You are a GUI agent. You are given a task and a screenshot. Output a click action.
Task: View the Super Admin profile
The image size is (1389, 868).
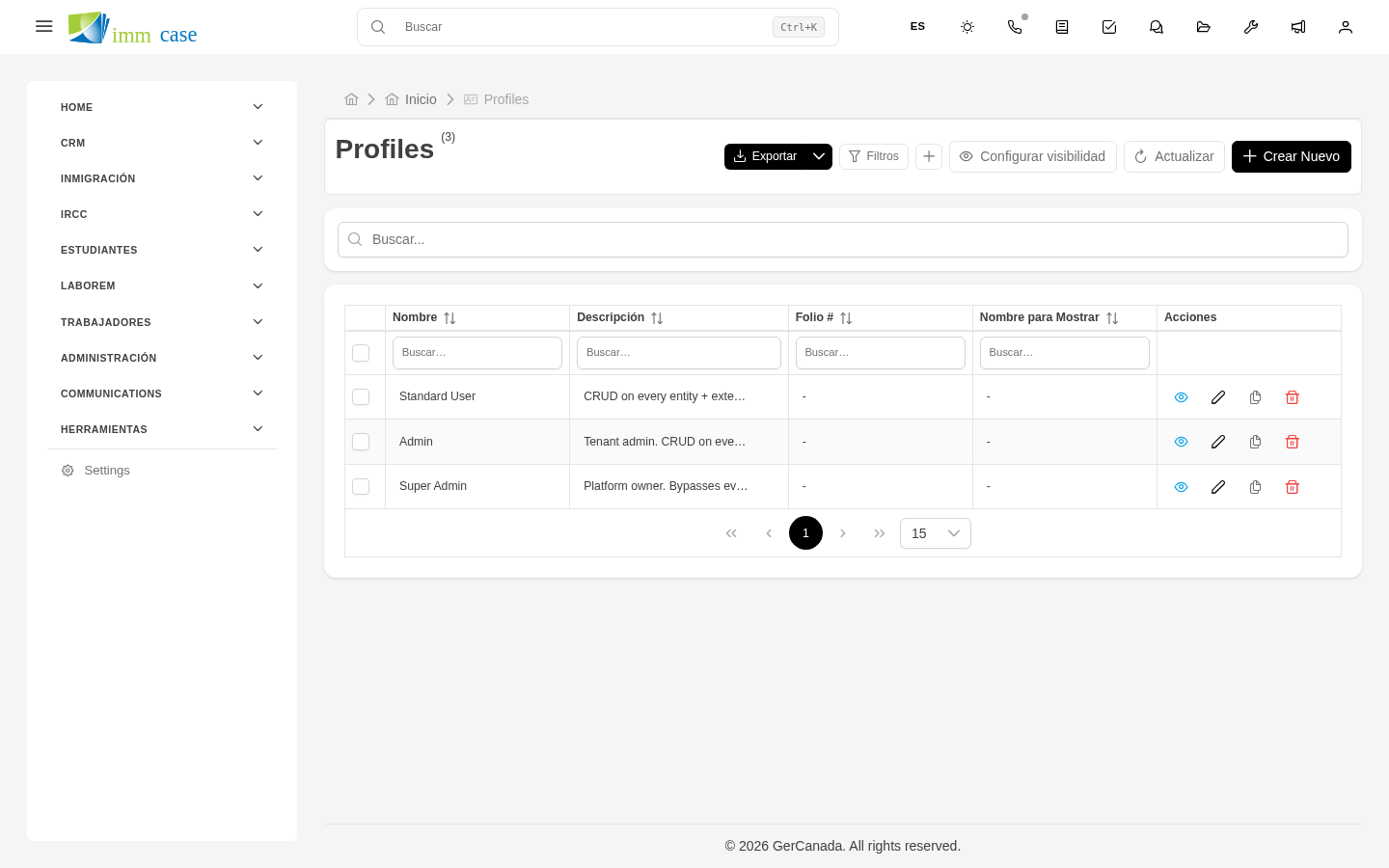[x=1181, y=487]
